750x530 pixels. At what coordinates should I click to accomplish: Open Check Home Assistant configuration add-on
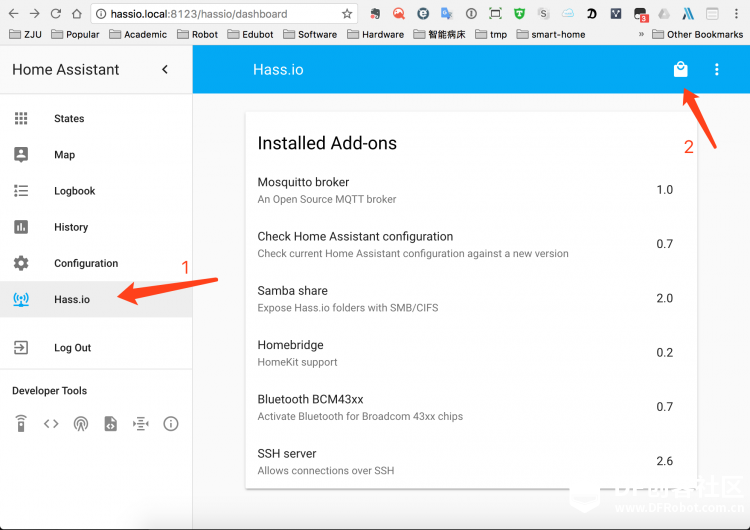[x=471, y=244]
